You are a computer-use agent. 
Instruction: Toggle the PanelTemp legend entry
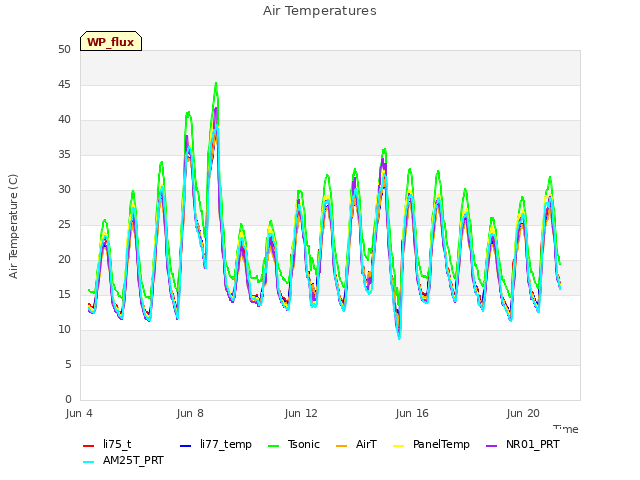pyautogui.click(x=431, y=444)
